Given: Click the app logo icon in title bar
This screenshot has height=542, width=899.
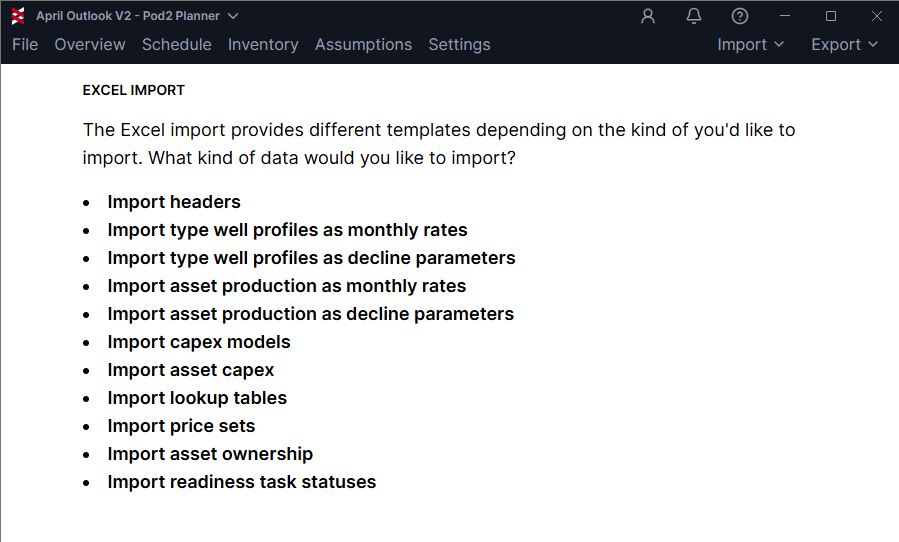Looking at the screenshot, I should [x=18, y=16].
